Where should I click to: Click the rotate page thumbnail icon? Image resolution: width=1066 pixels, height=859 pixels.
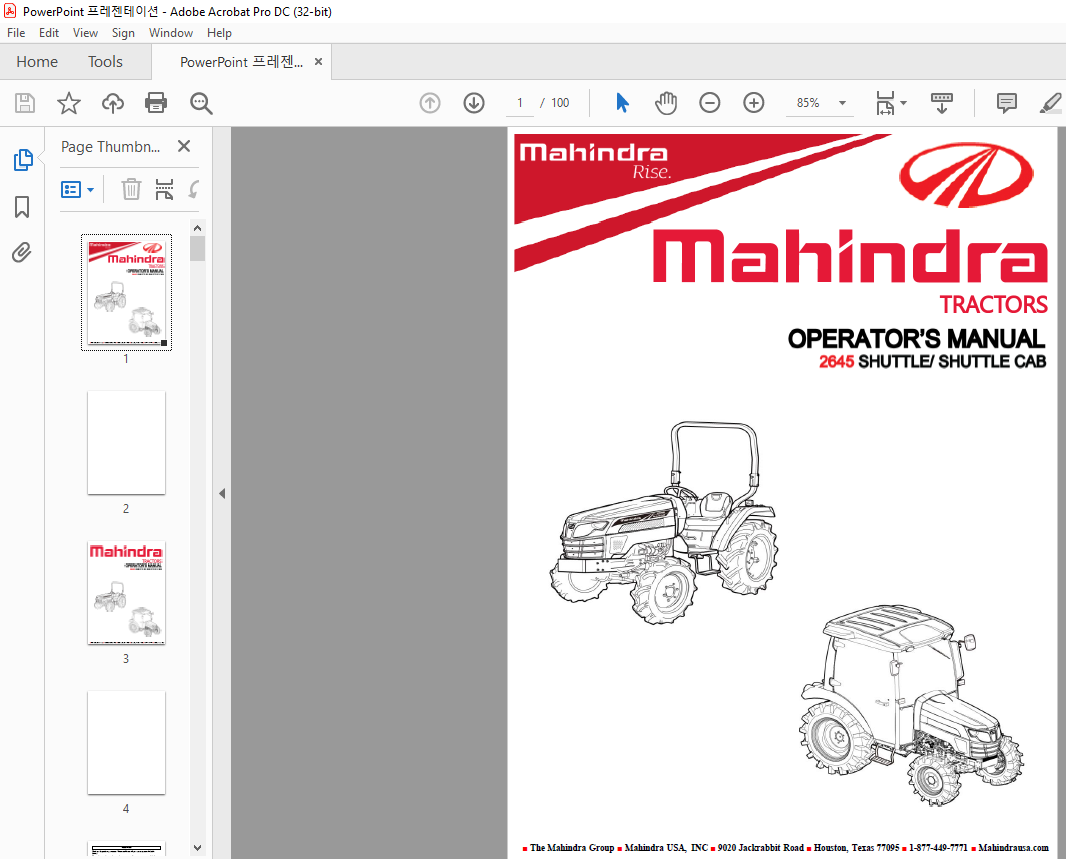point(194,189)
